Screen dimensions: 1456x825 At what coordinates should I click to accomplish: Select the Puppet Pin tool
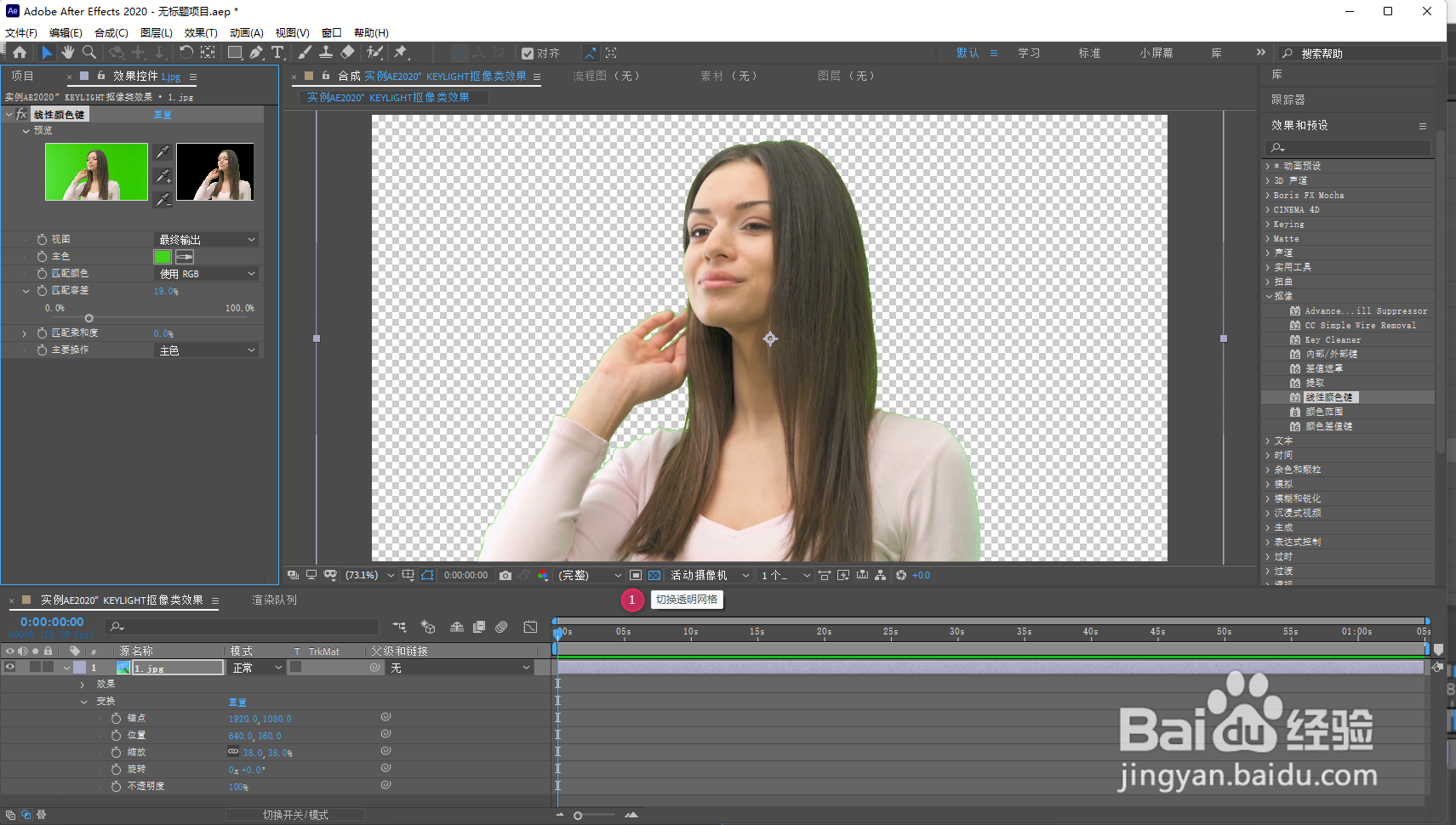[x=401, y=53]
